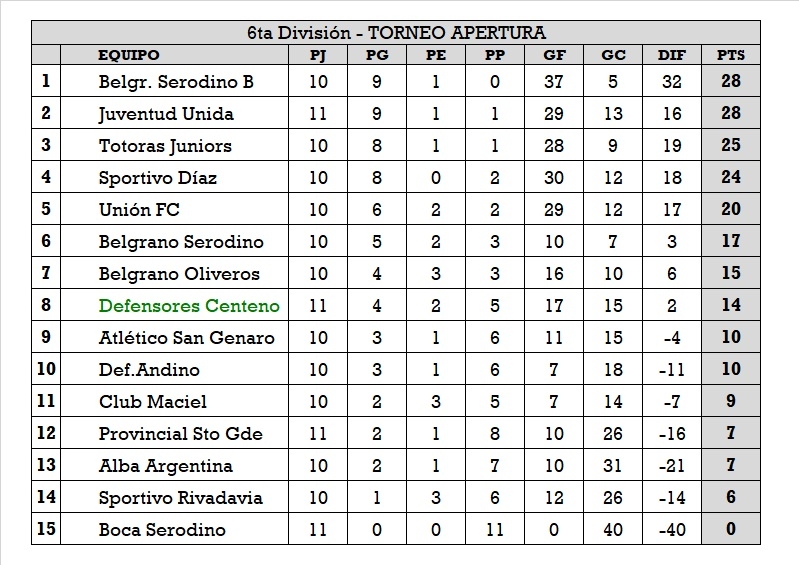Click the Boca Serodino team cell
This screenshot has height=565, width=799.
[161, 530]
